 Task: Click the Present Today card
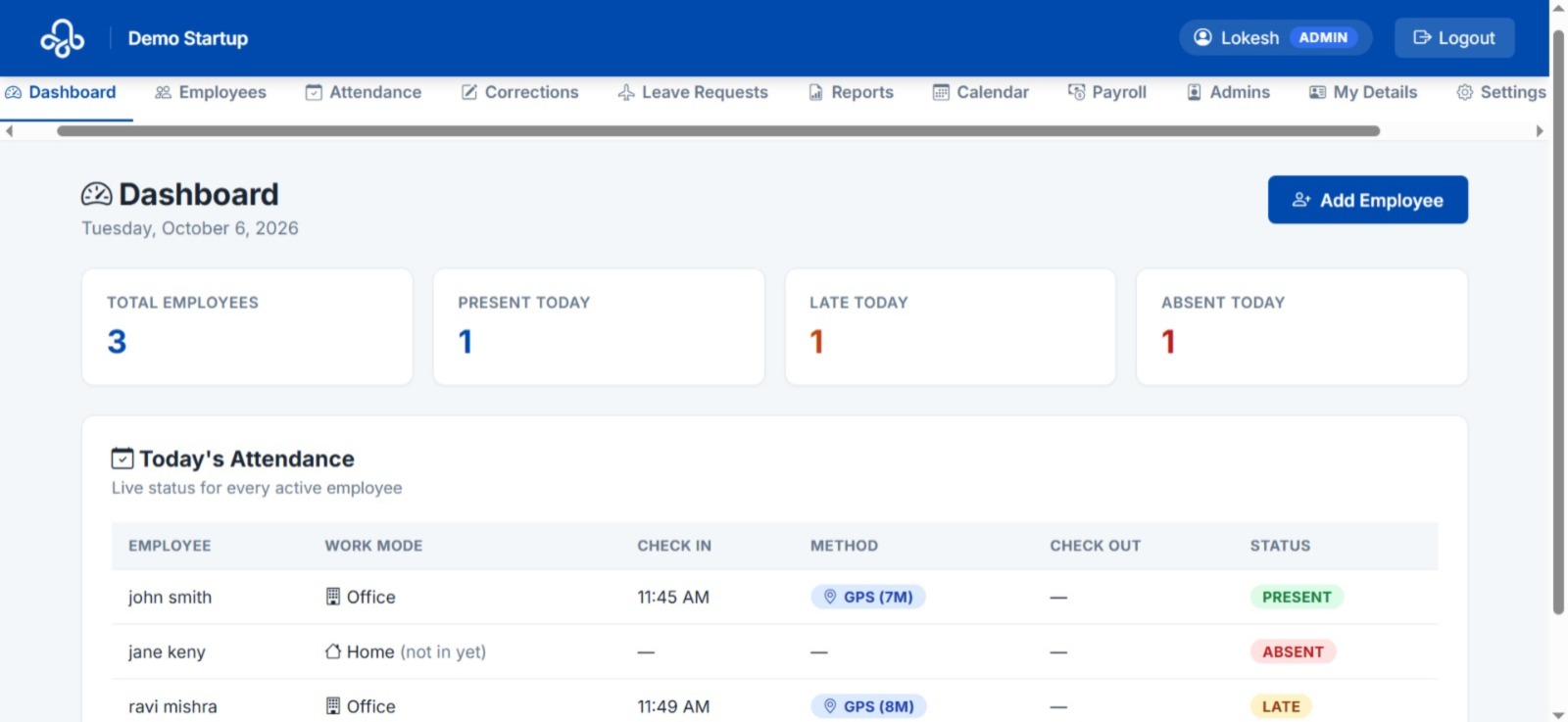point(599,327)
